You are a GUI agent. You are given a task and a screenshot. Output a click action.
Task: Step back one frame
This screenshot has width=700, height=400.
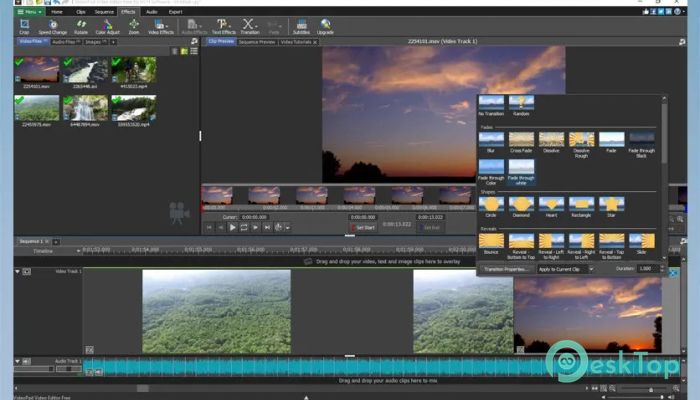tap(221, 227)
